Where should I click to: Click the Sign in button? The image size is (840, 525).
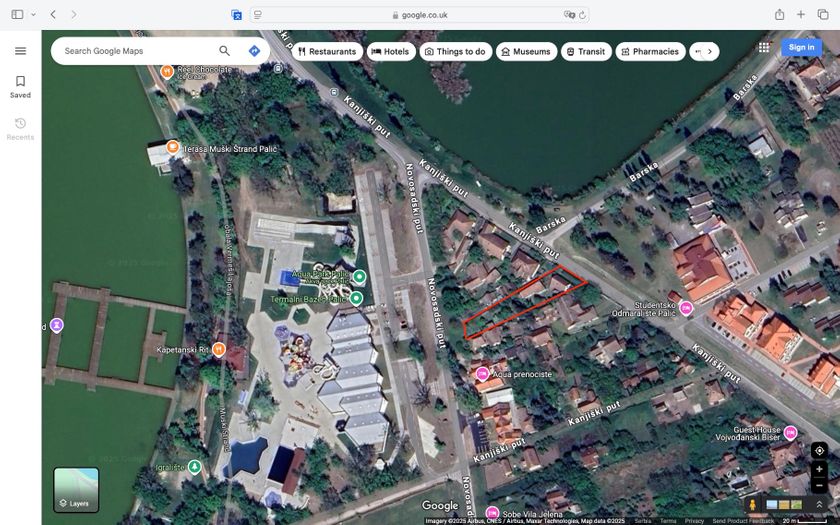(x=801, y=47)
